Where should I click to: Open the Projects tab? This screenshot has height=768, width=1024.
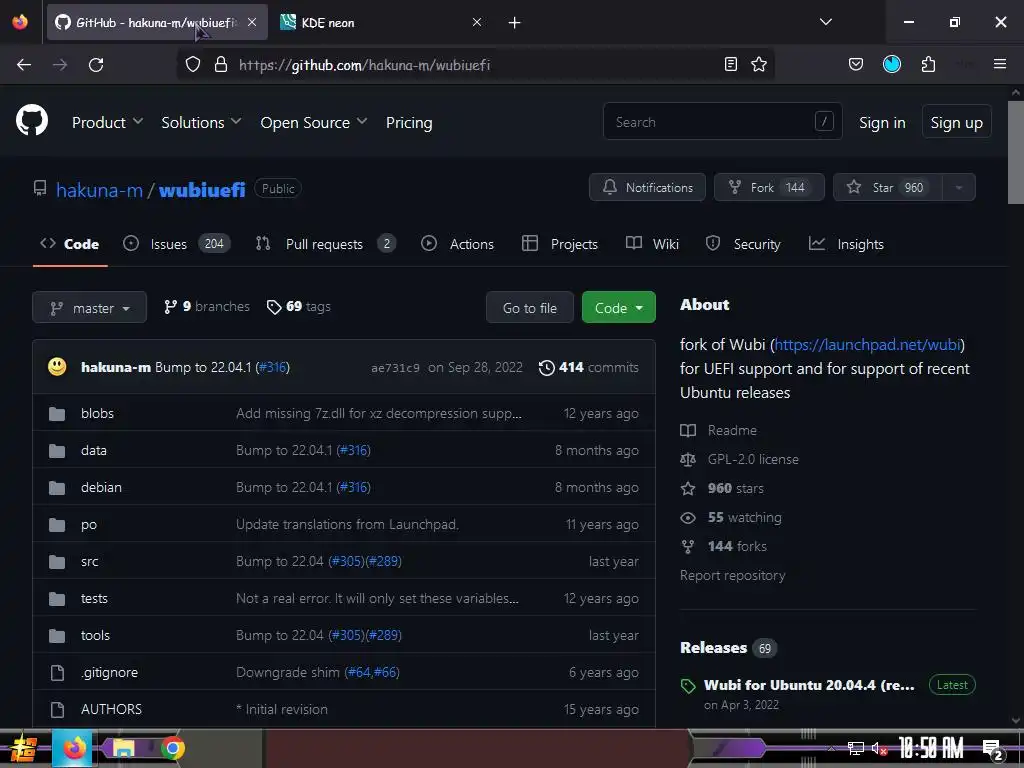coord(560,244)
